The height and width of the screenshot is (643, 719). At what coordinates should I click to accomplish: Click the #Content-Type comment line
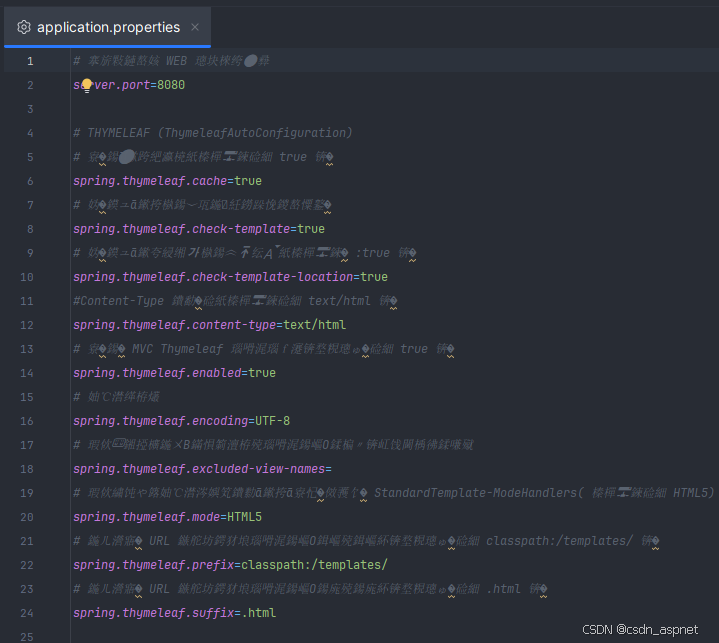click(x=235, y=301)
